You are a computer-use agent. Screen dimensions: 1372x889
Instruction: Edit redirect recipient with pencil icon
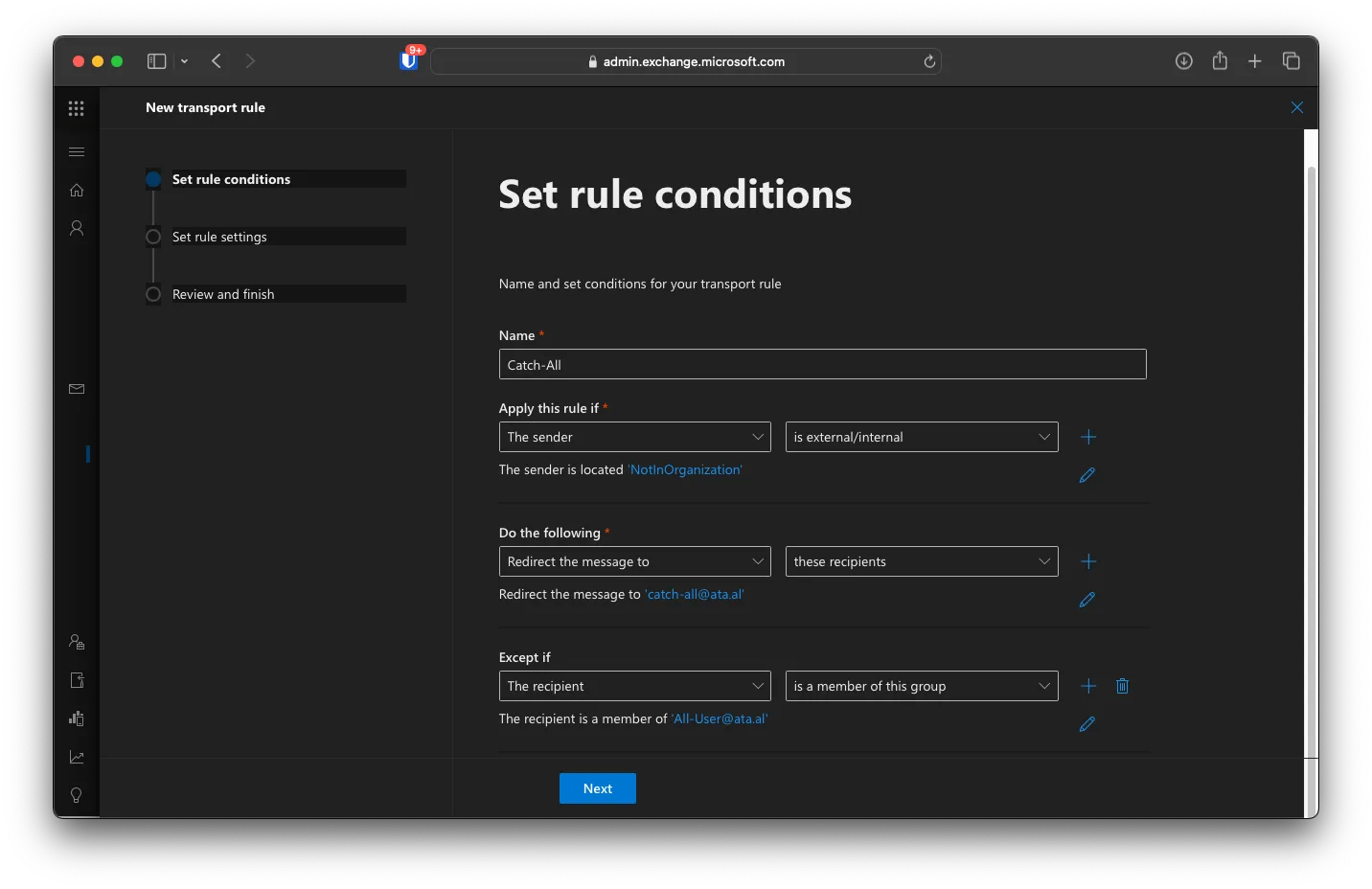(1087, 600)
